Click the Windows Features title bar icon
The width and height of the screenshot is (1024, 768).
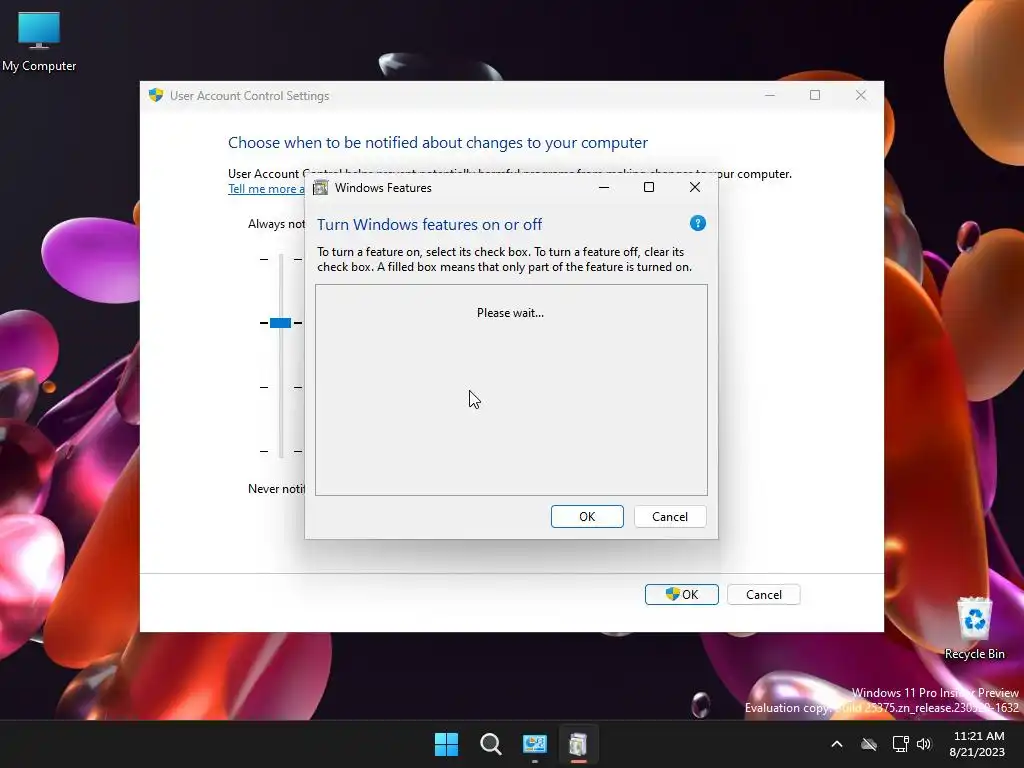pos(321,188)
